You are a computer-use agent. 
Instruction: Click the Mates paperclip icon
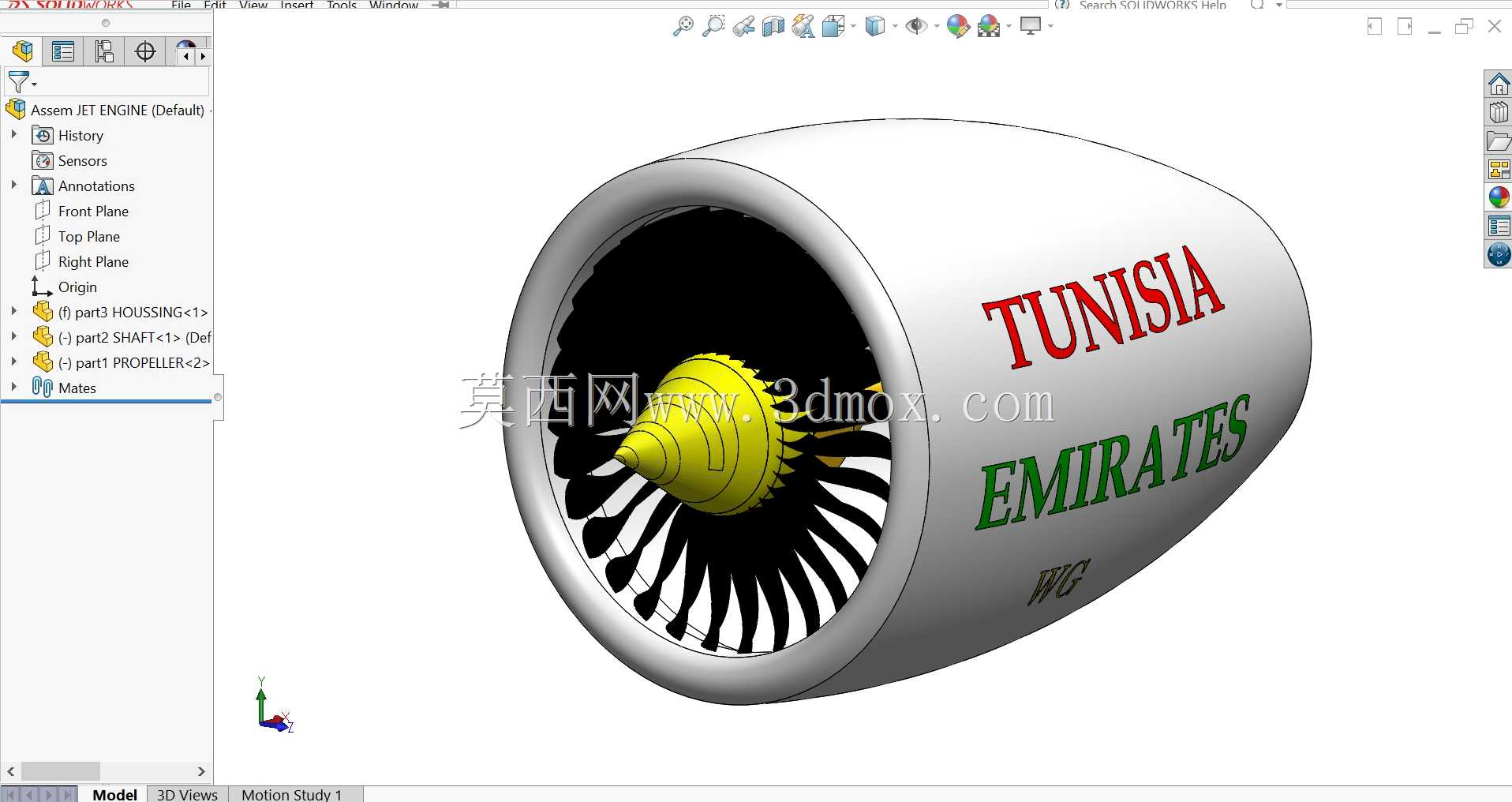[x=43, y=388]
